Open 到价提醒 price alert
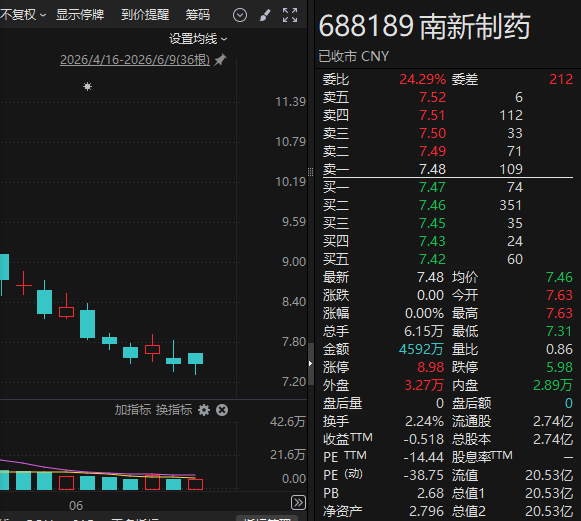Screen dimensions: 581x521 point(145,15)
